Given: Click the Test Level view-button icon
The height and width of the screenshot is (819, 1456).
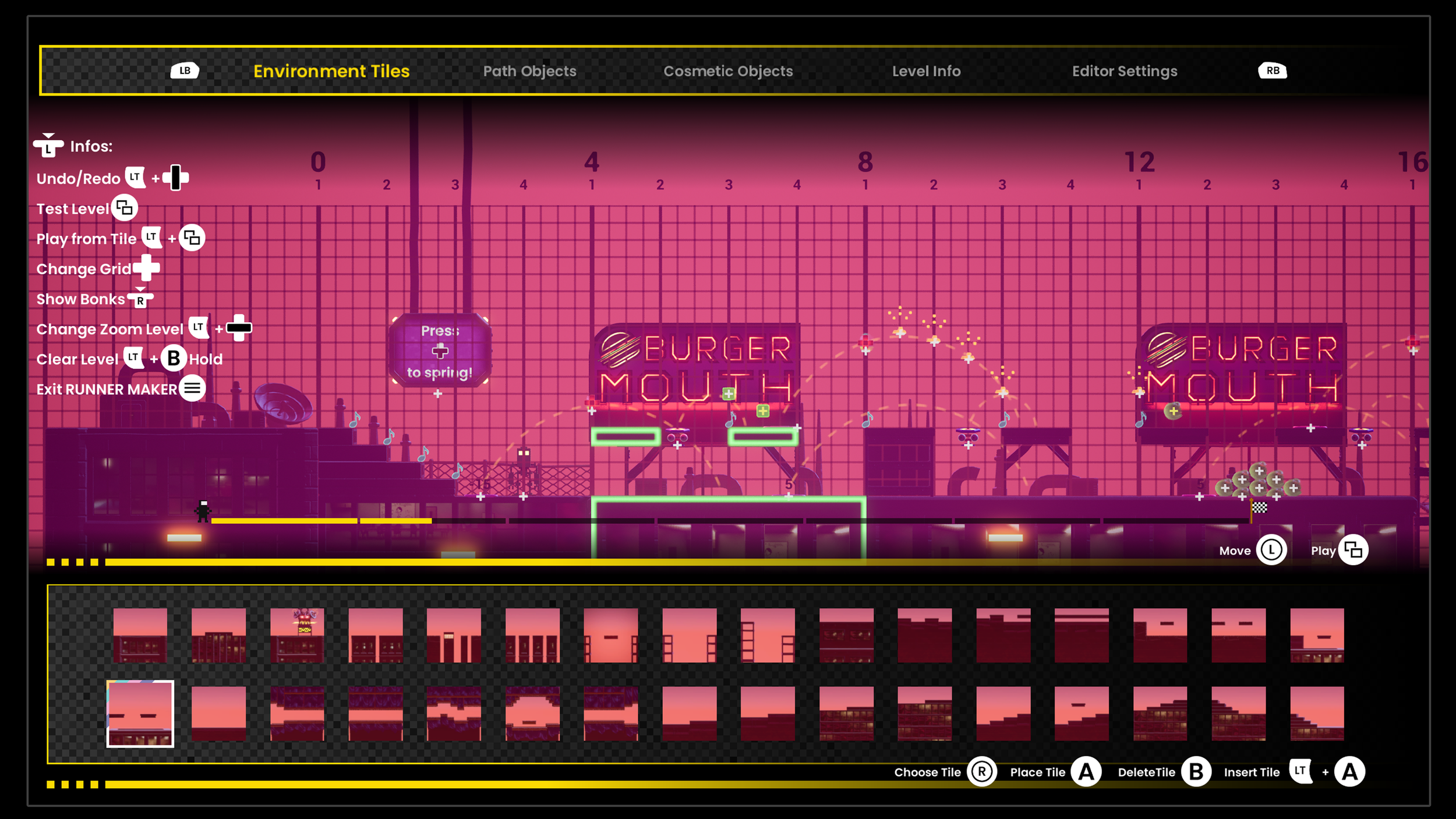Looking at the screenshot, I should (x=124, y=208).
